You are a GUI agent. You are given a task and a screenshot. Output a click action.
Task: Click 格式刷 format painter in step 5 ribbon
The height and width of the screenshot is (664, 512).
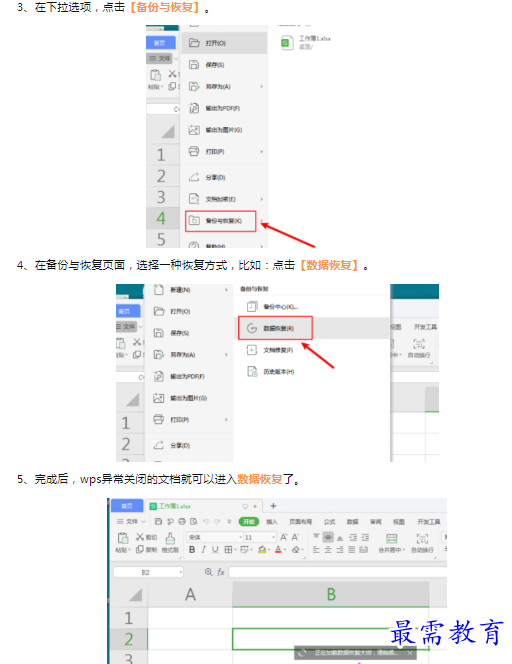click(x=170, y=542)
